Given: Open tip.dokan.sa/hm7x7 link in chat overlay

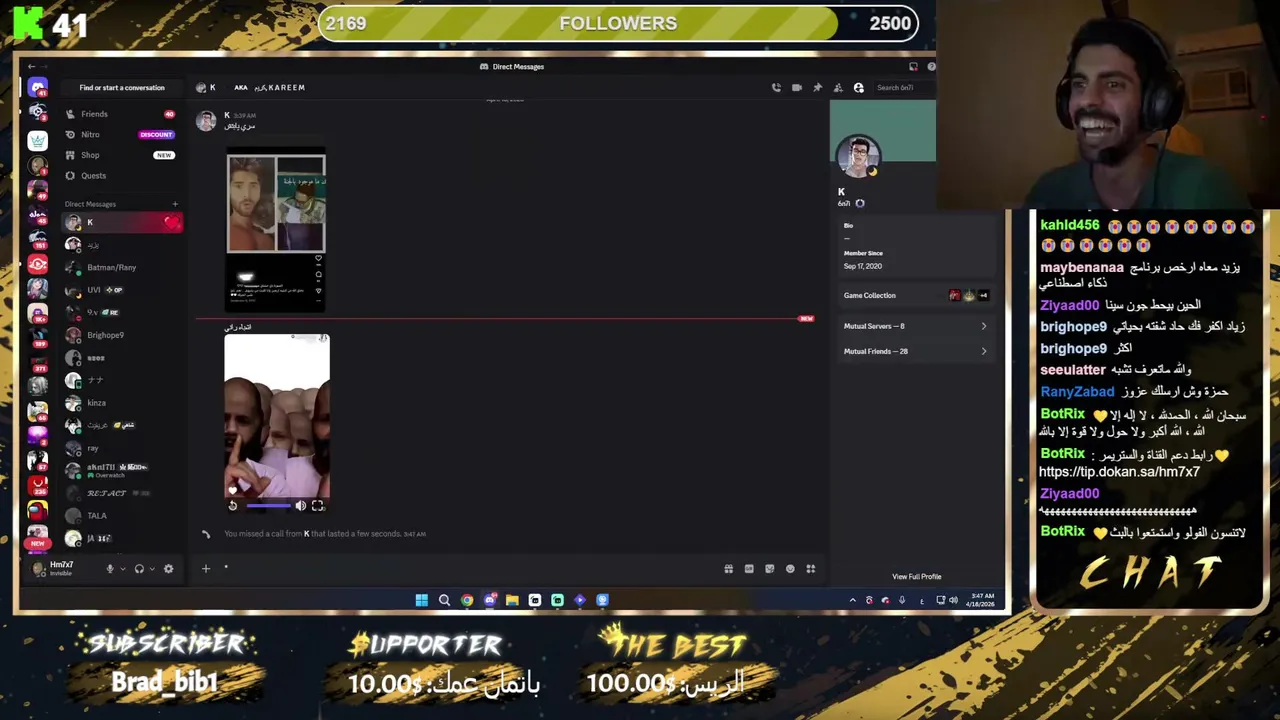Looking at the screenshot, I should tap(1119, 472).
